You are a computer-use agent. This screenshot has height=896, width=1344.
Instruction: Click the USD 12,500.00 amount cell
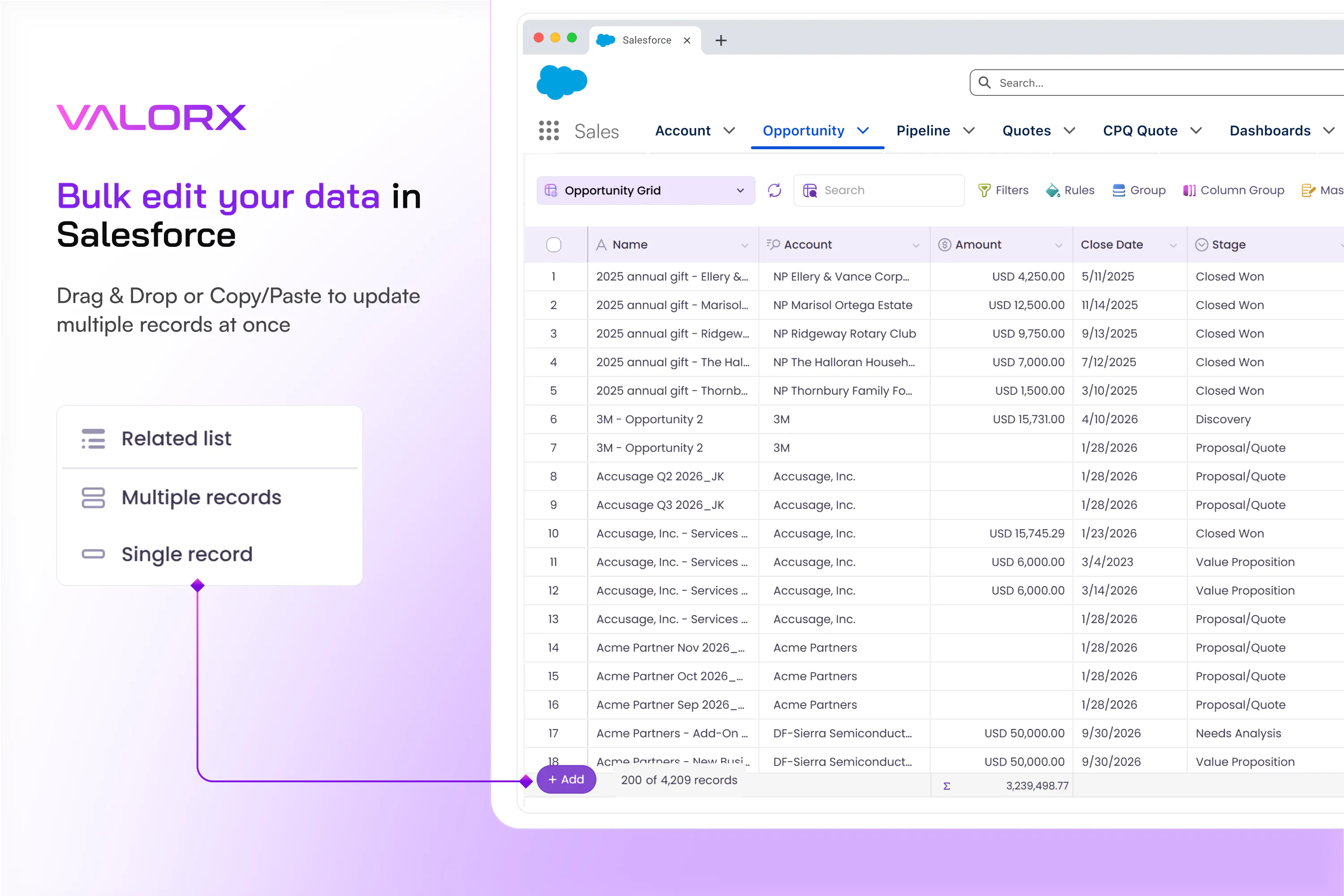click(x=1001, y=305)
